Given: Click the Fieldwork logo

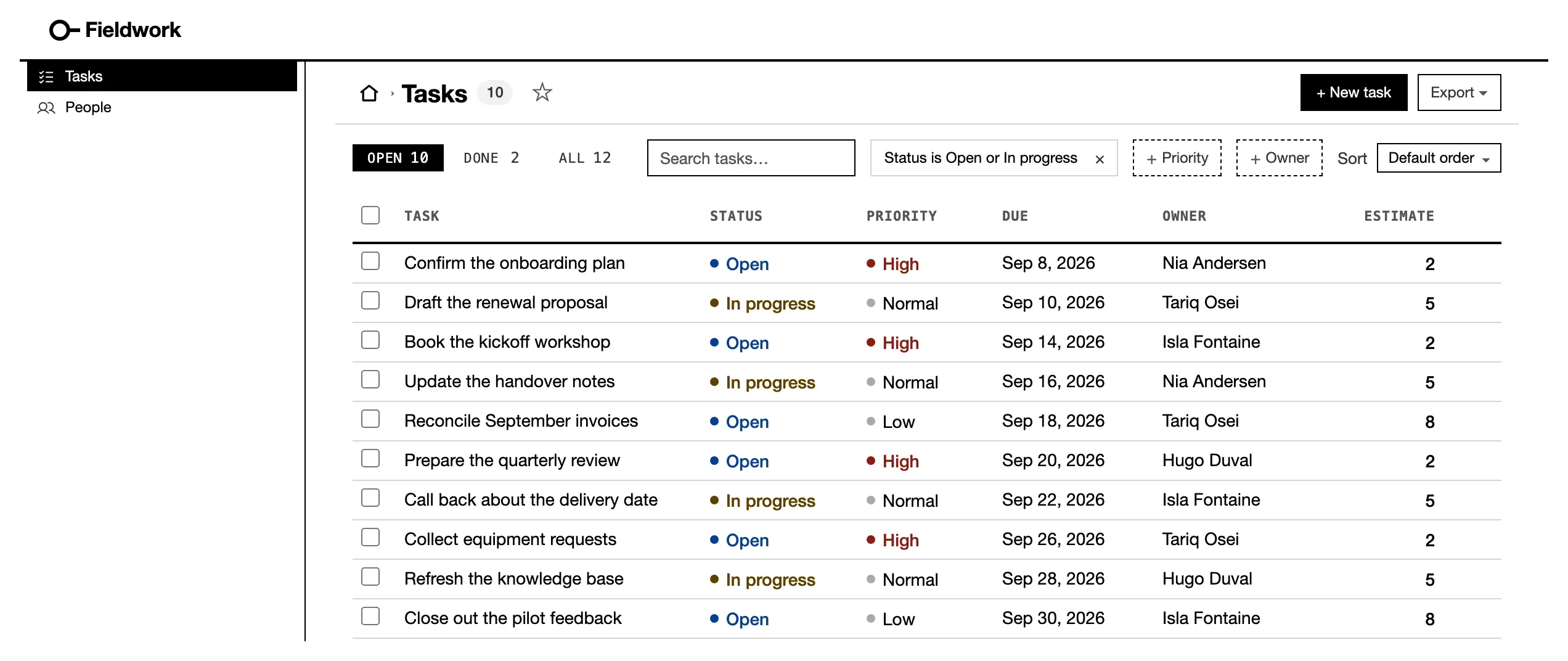Looking at the screenshot, I should tap(115, 30).
